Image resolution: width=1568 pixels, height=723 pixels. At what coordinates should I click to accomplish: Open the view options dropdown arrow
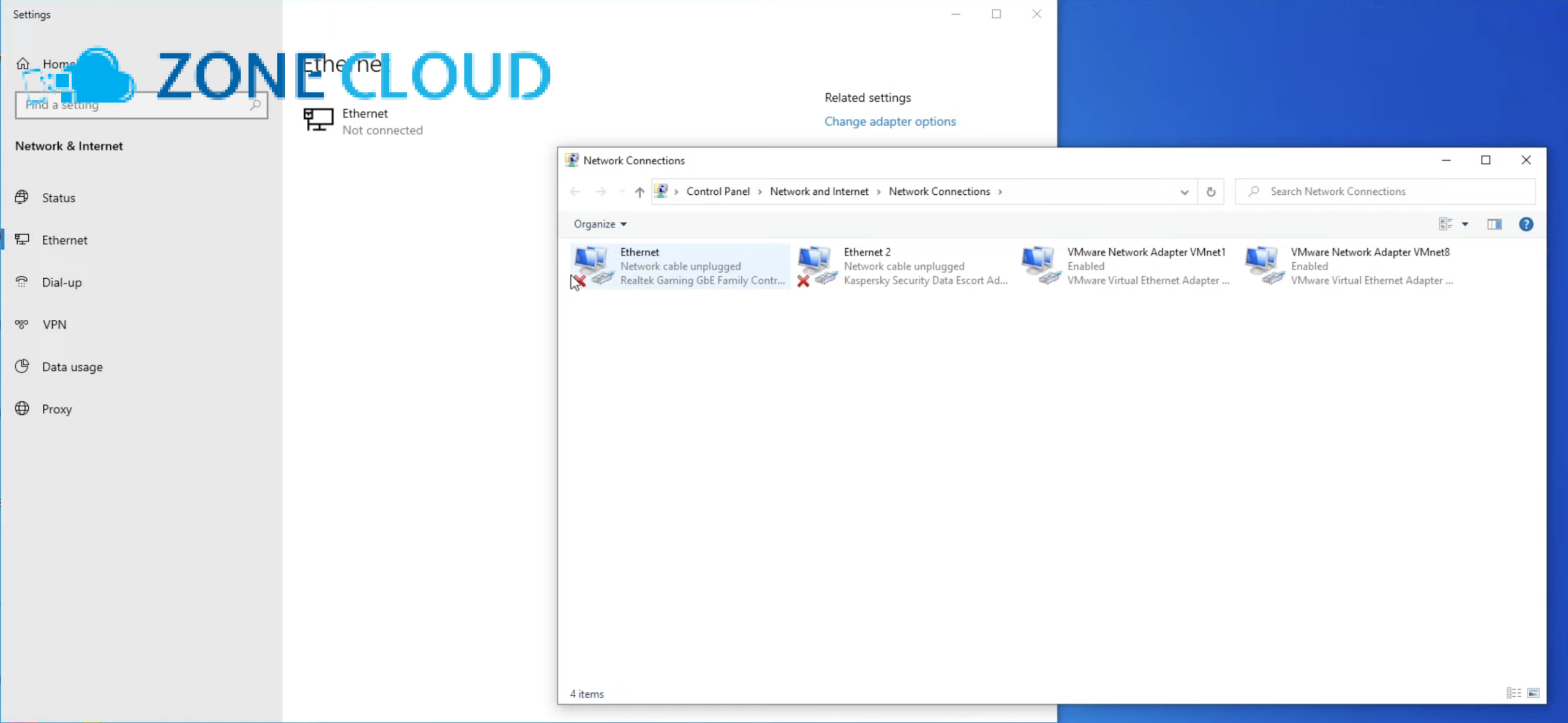coord(1465,224)
